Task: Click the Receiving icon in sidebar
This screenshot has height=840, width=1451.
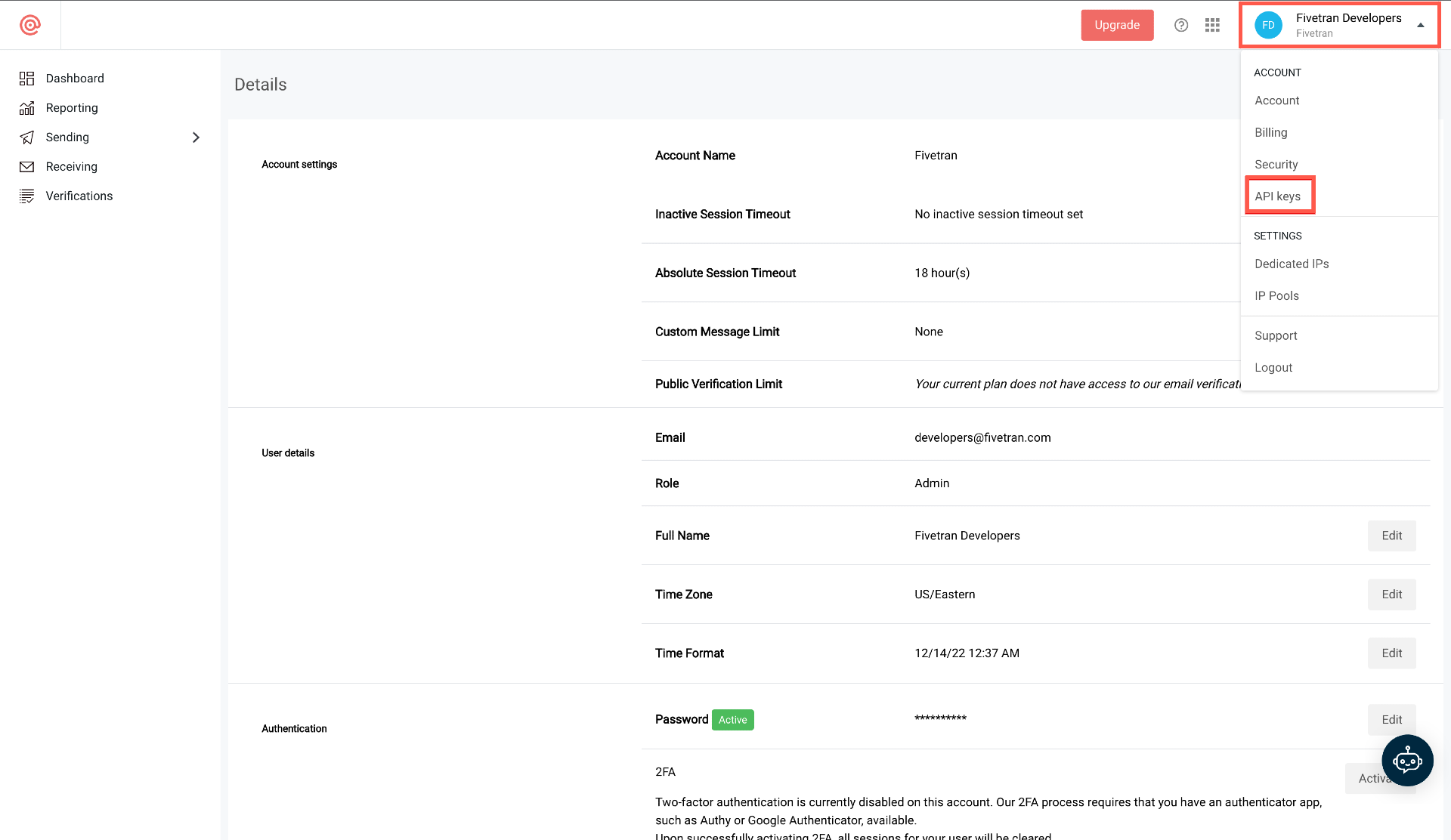Action: 27,167
